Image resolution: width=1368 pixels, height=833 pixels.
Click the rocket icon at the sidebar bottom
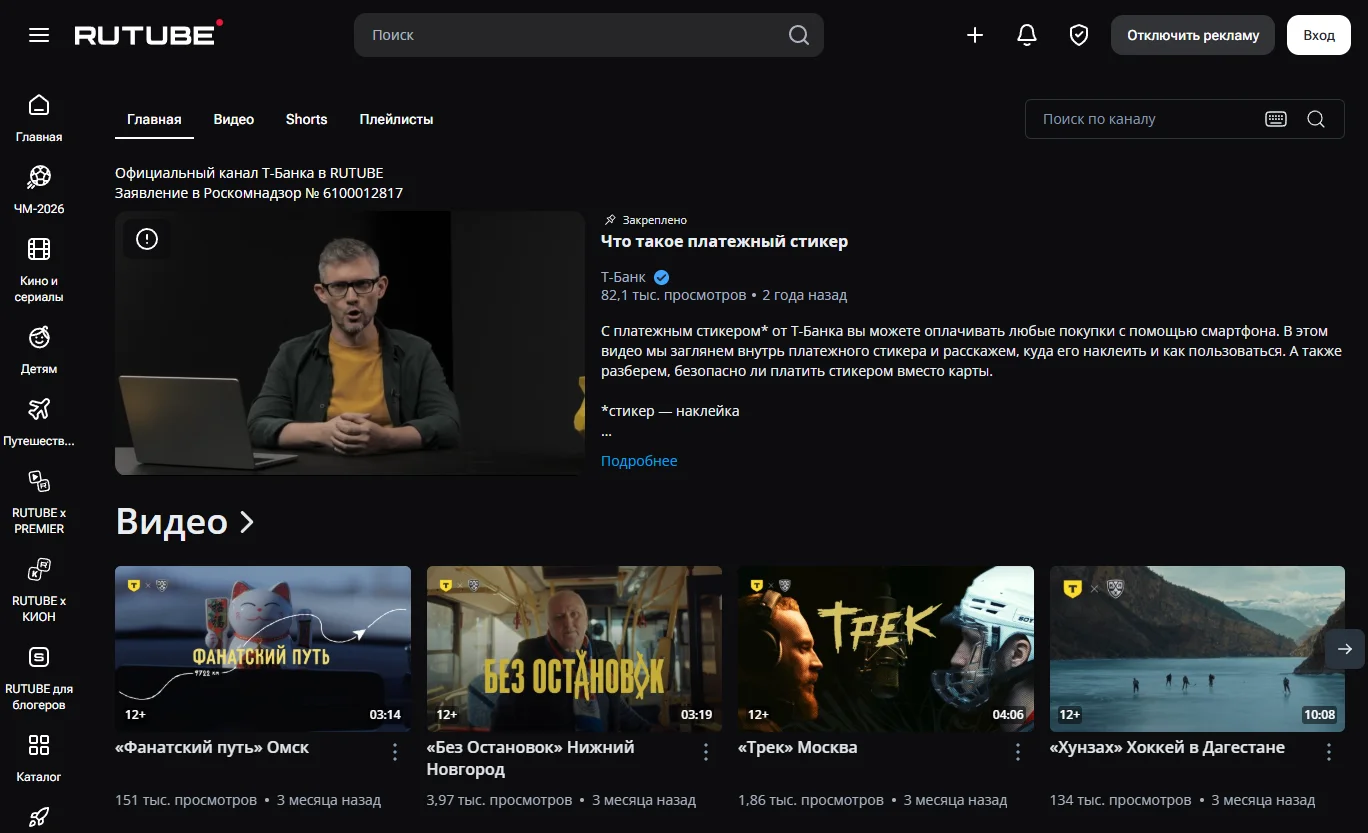tap(39, 817)
